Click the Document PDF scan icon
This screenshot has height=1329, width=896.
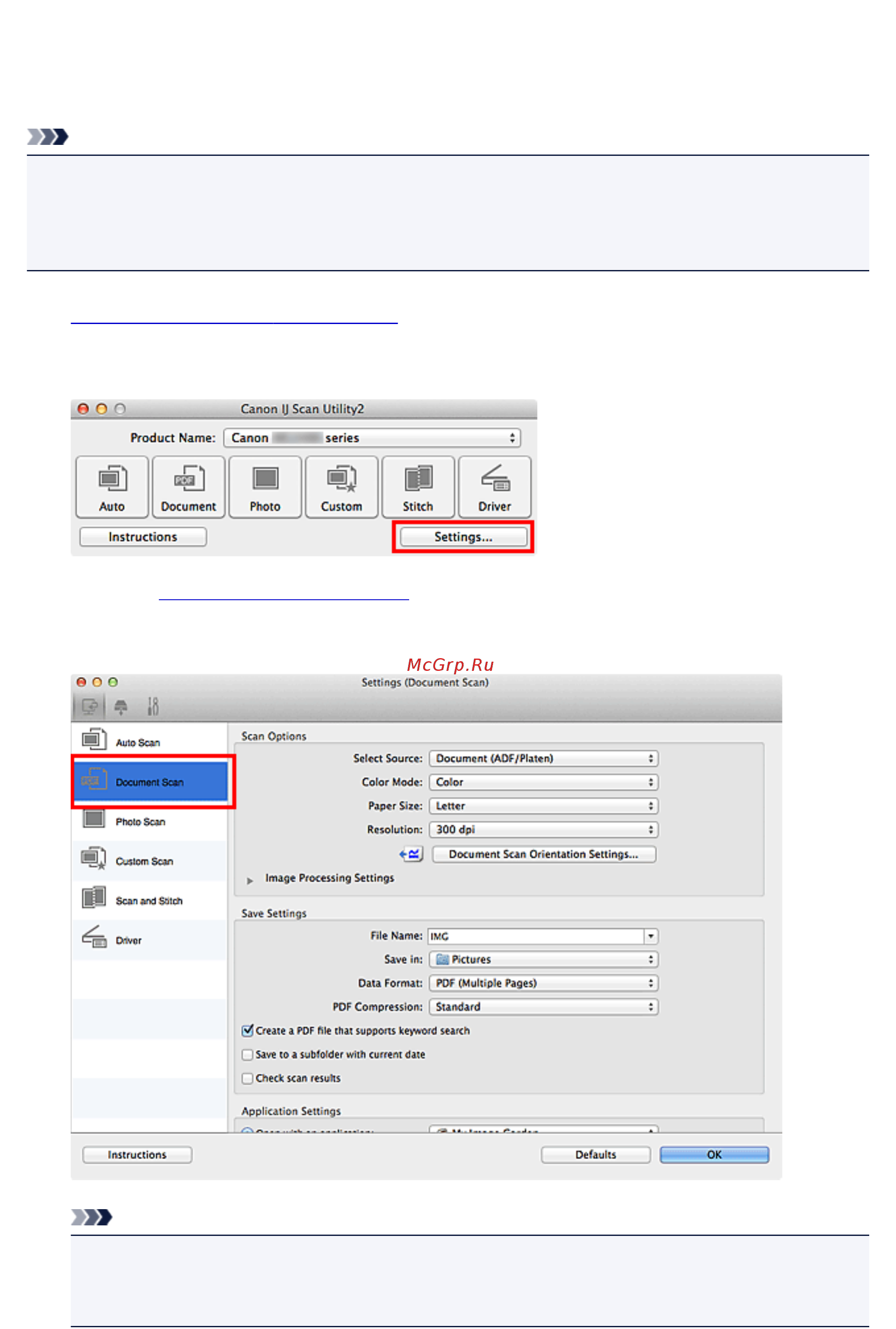pyautogui.click(x=189, y=487)
